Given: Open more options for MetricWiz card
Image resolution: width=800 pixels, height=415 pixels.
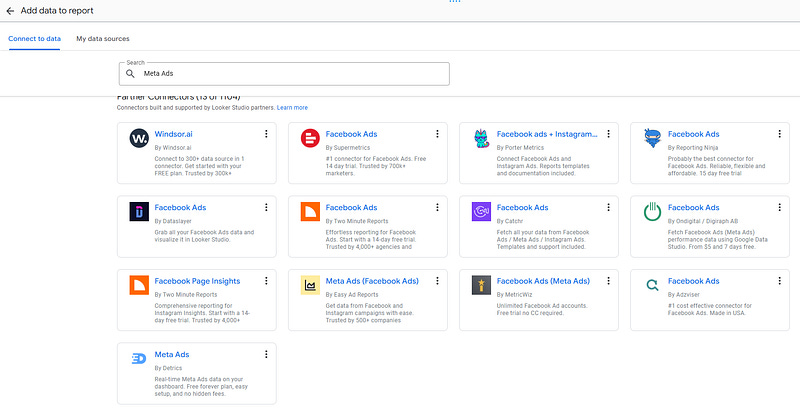Looking at the screenshot, I should [x=608, y=281].
